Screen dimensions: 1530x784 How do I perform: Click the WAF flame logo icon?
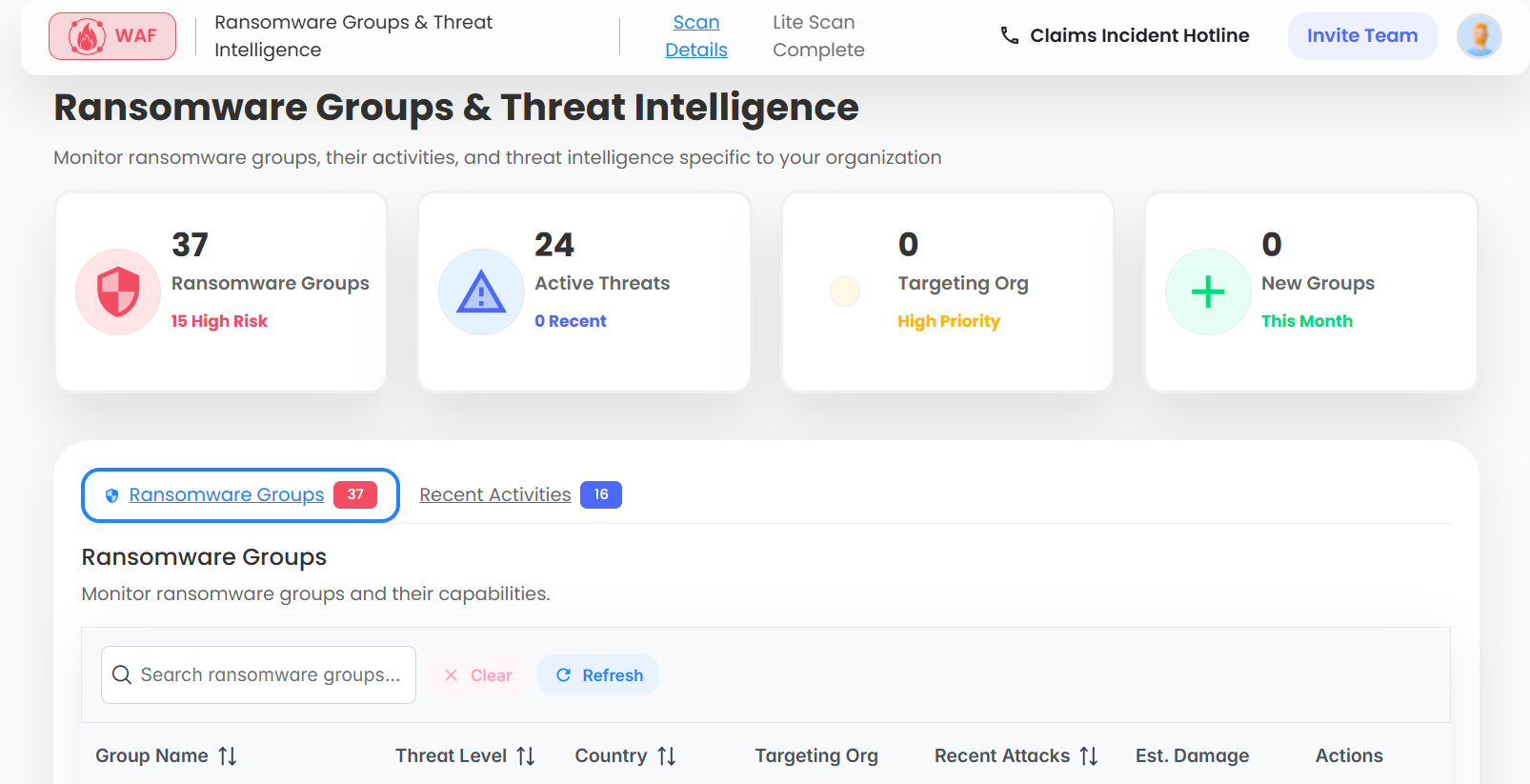click(x=87, y=36)
